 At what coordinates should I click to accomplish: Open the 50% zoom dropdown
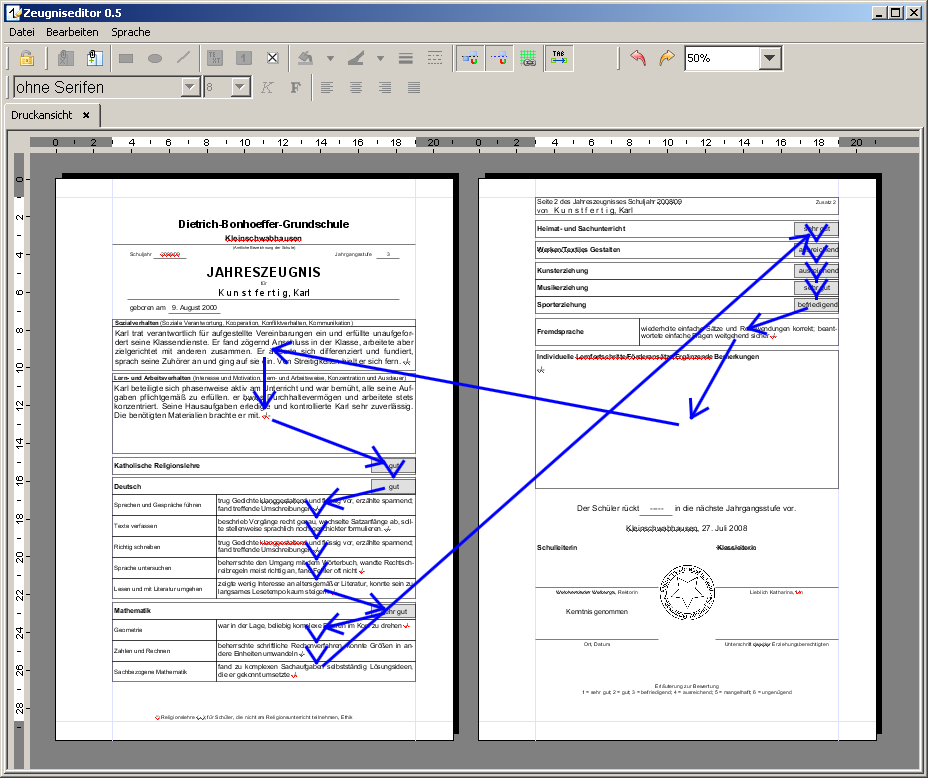tap(769, 58)
